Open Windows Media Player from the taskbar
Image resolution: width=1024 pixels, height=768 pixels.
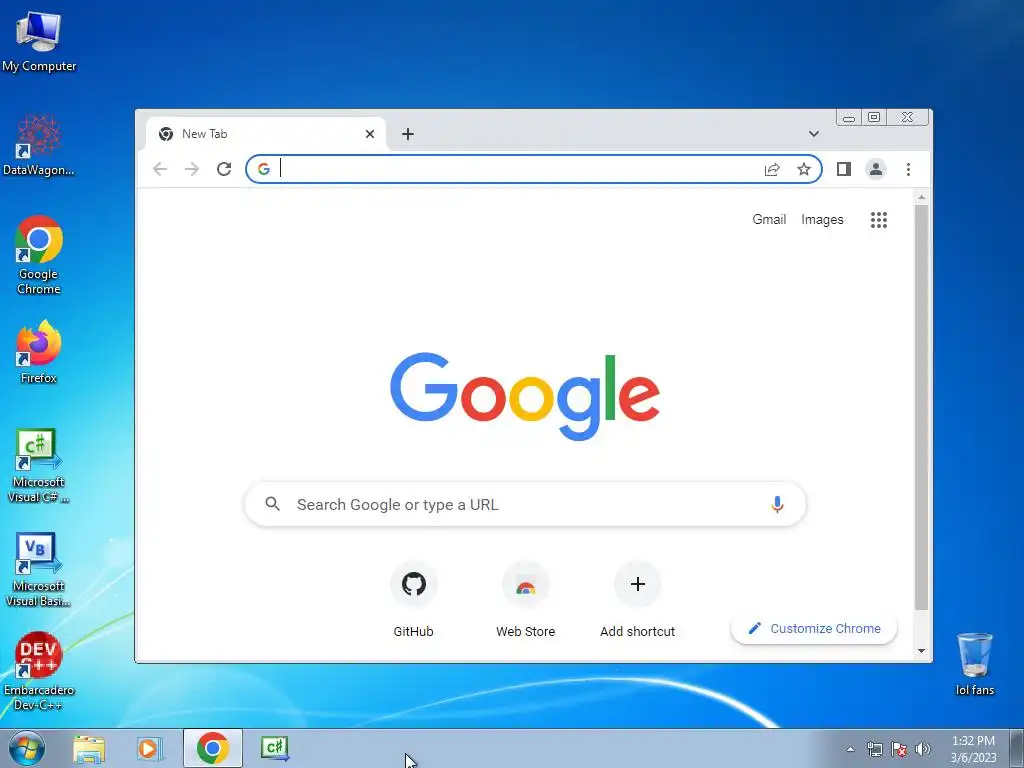point(150,748)
